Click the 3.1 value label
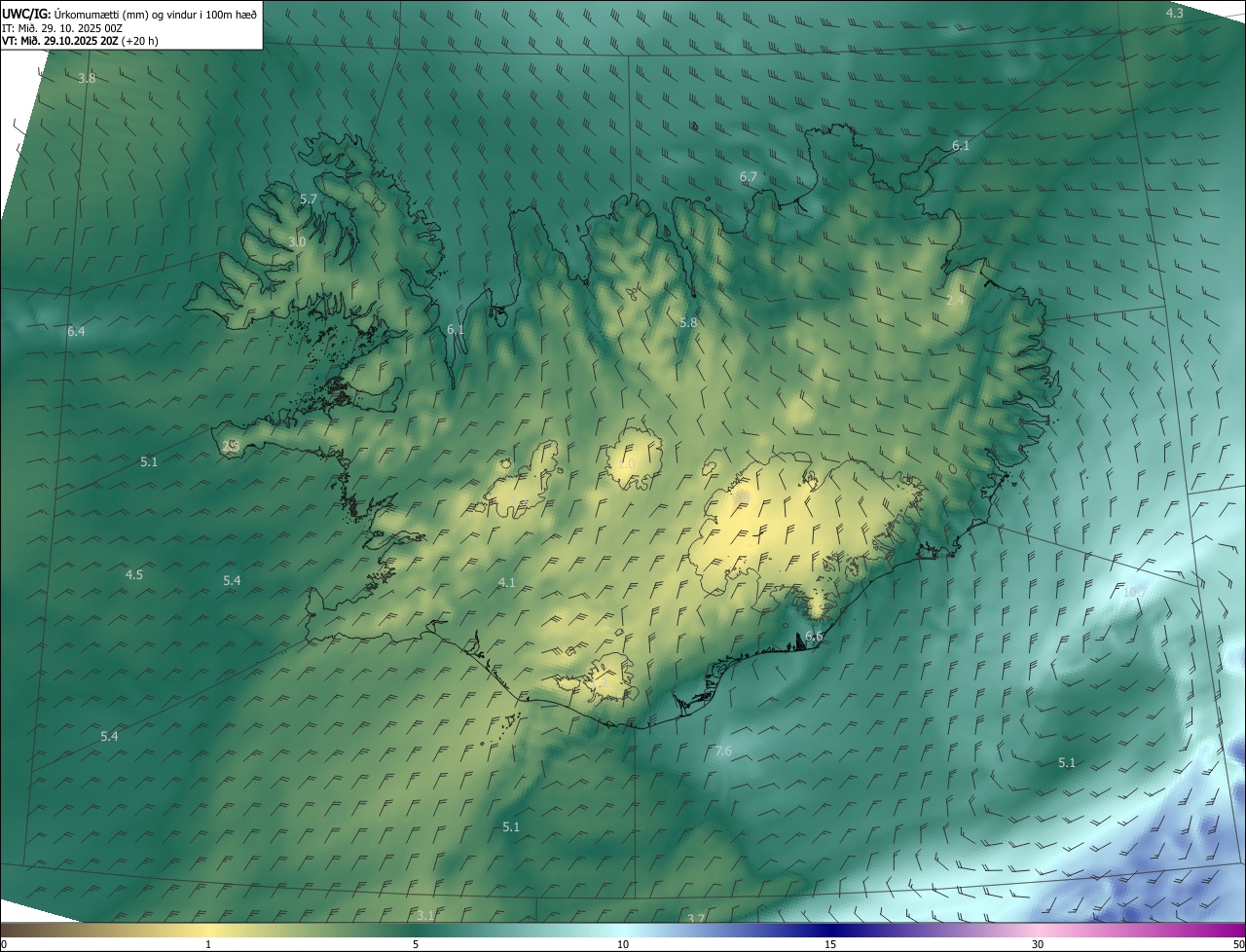The height and width of the screenshot is (952, 1246). coord(424,916)
